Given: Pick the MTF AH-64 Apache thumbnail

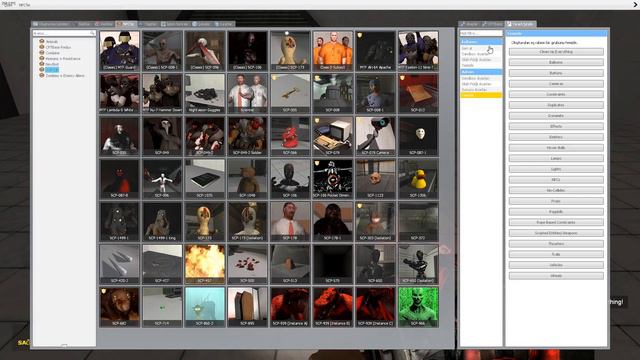Looking at the screenshot, I should 376,51.
